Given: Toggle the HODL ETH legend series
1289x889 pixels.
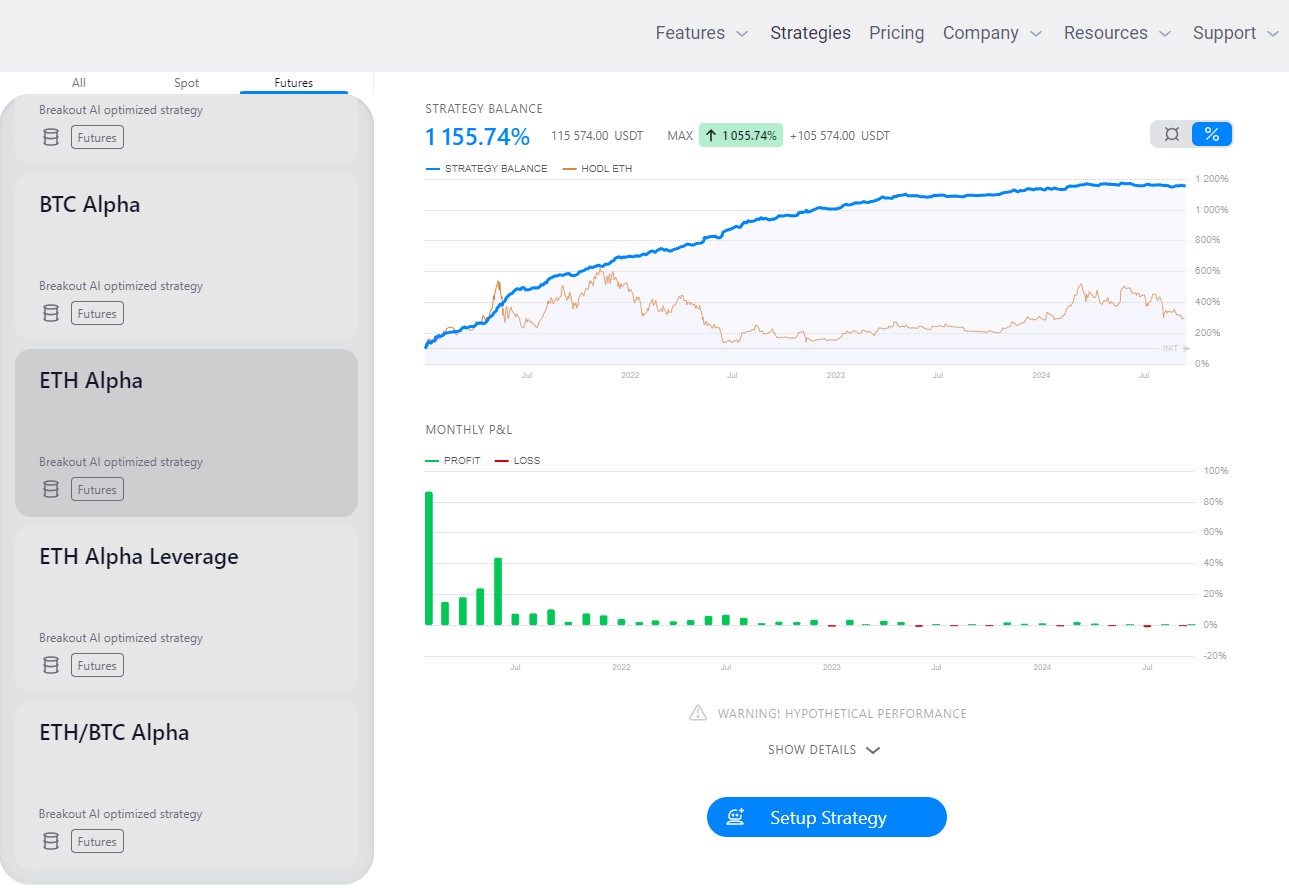Looking at the screenshot, I should pos(598,169).
